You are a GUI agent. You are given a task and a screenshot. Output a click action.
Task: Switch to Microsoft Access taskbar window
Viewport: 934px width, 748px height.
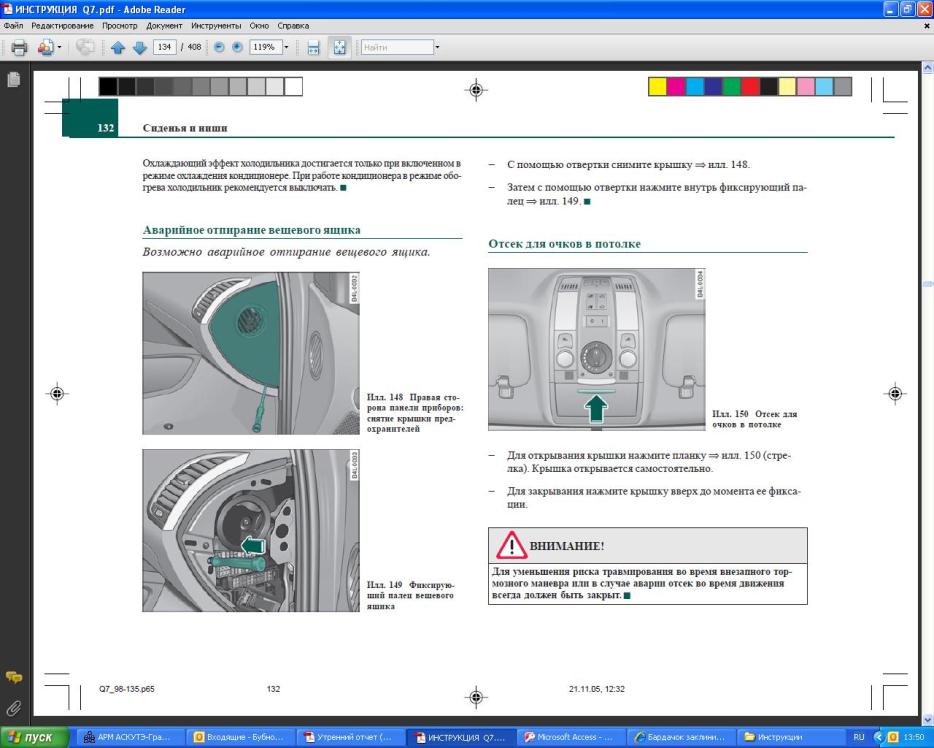(570, 737)
